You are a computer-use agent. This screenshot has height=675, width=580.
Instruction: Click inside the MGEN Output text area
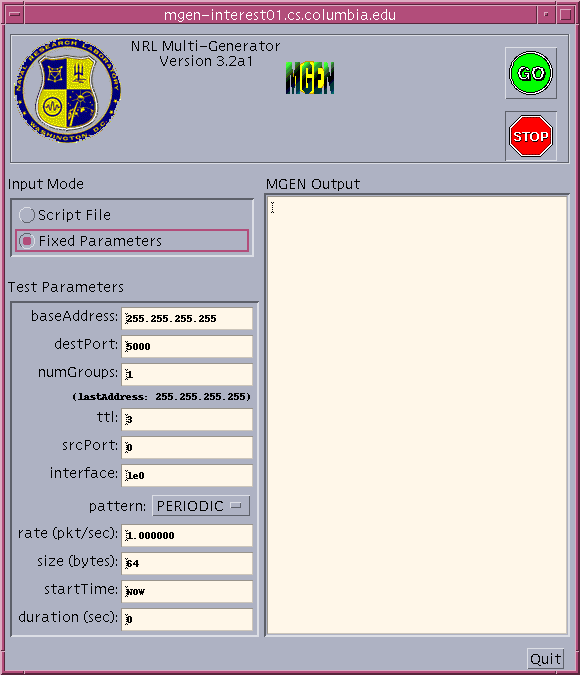click(417, 415)
